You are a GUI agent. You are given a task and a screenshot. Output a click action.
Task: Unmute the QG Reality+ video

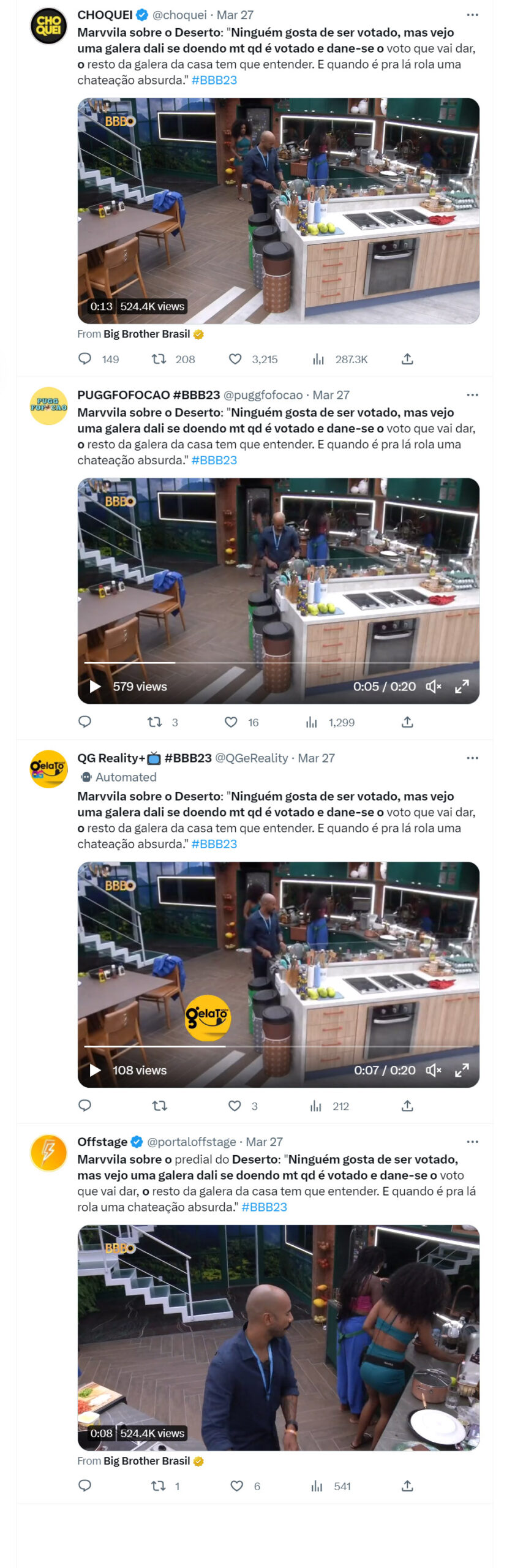click(434, 1070)
